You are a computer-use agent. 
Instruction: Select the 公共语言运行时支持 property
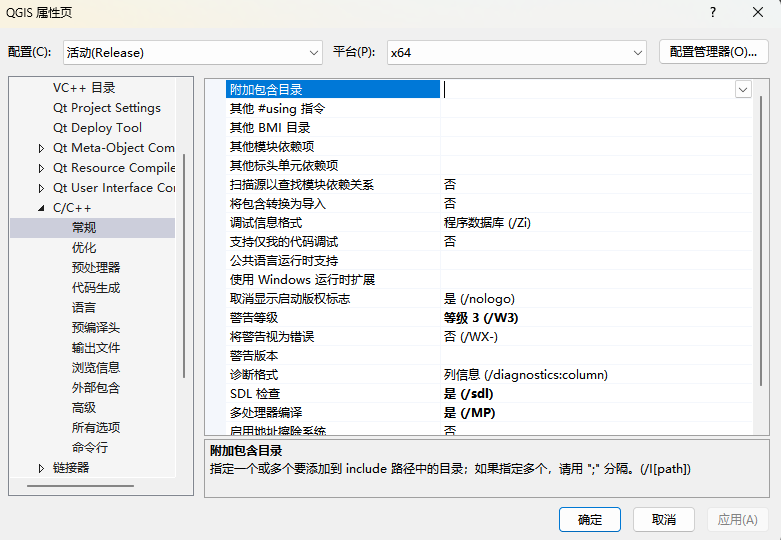[283, 261]
